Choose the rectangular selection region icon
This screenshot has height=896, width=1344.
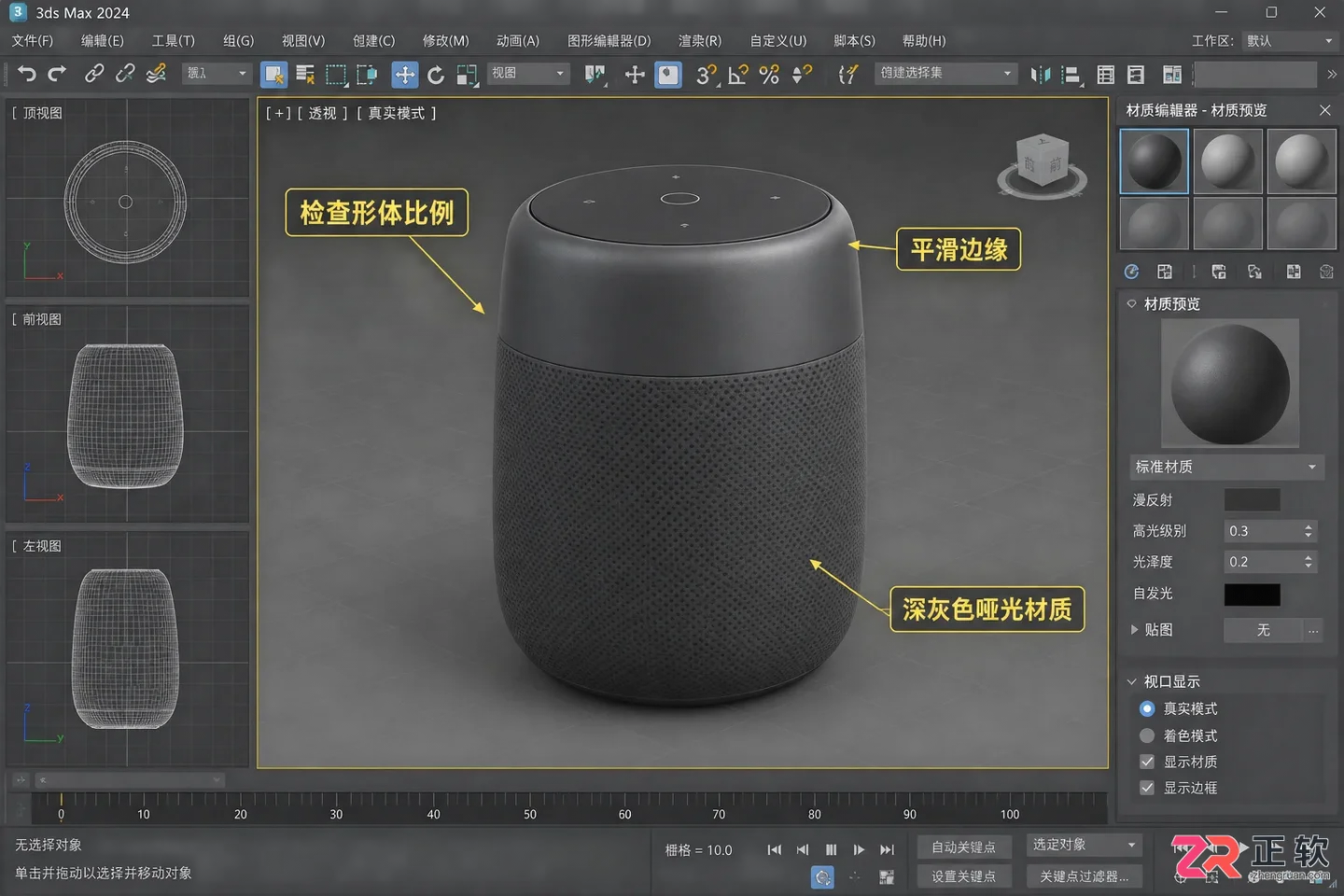pos(336,75)
